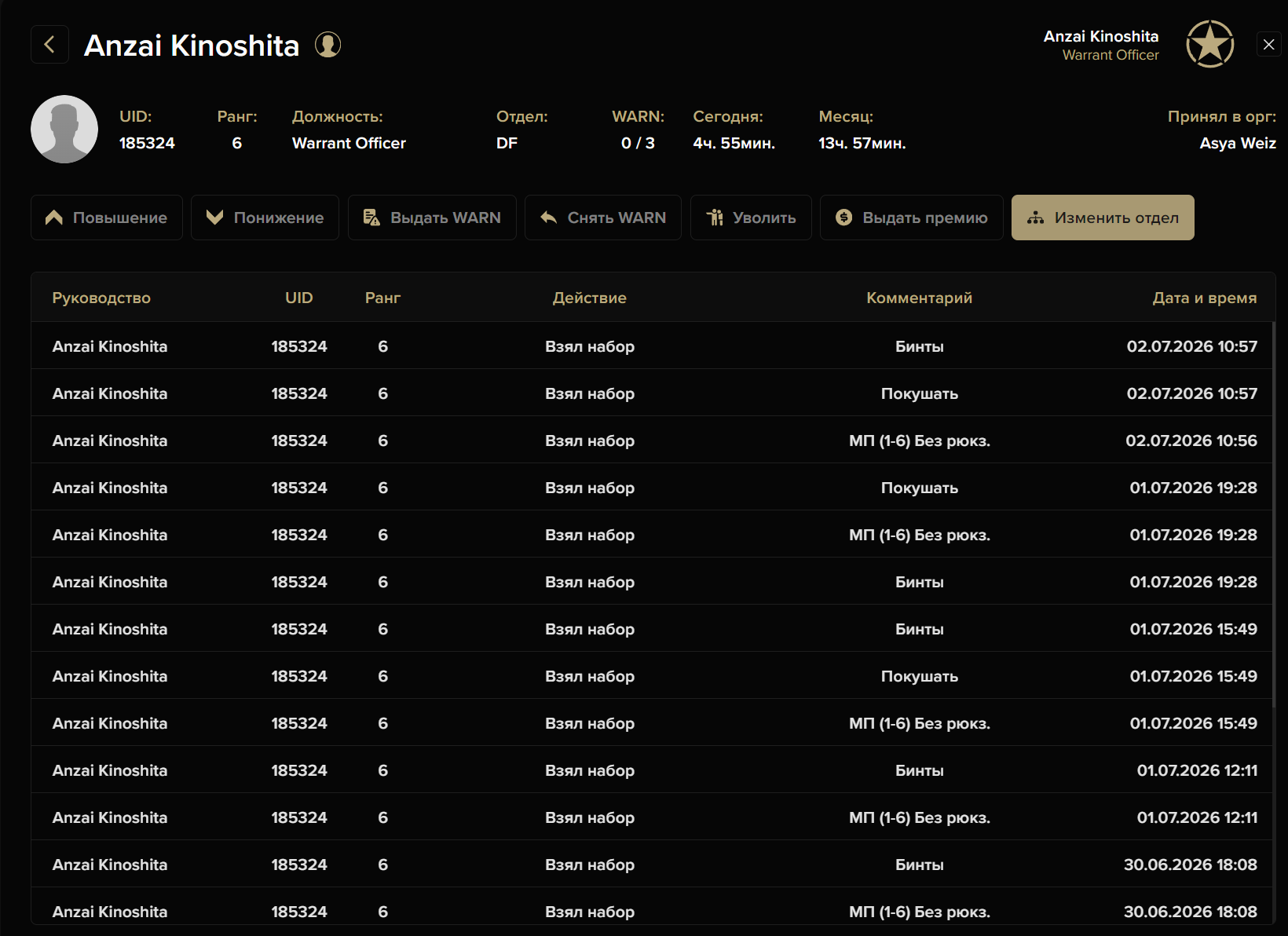The width and height of the screenshot is (1288, 936).
Task: Go back using the left chevron arrow
Action: [49, 45]
